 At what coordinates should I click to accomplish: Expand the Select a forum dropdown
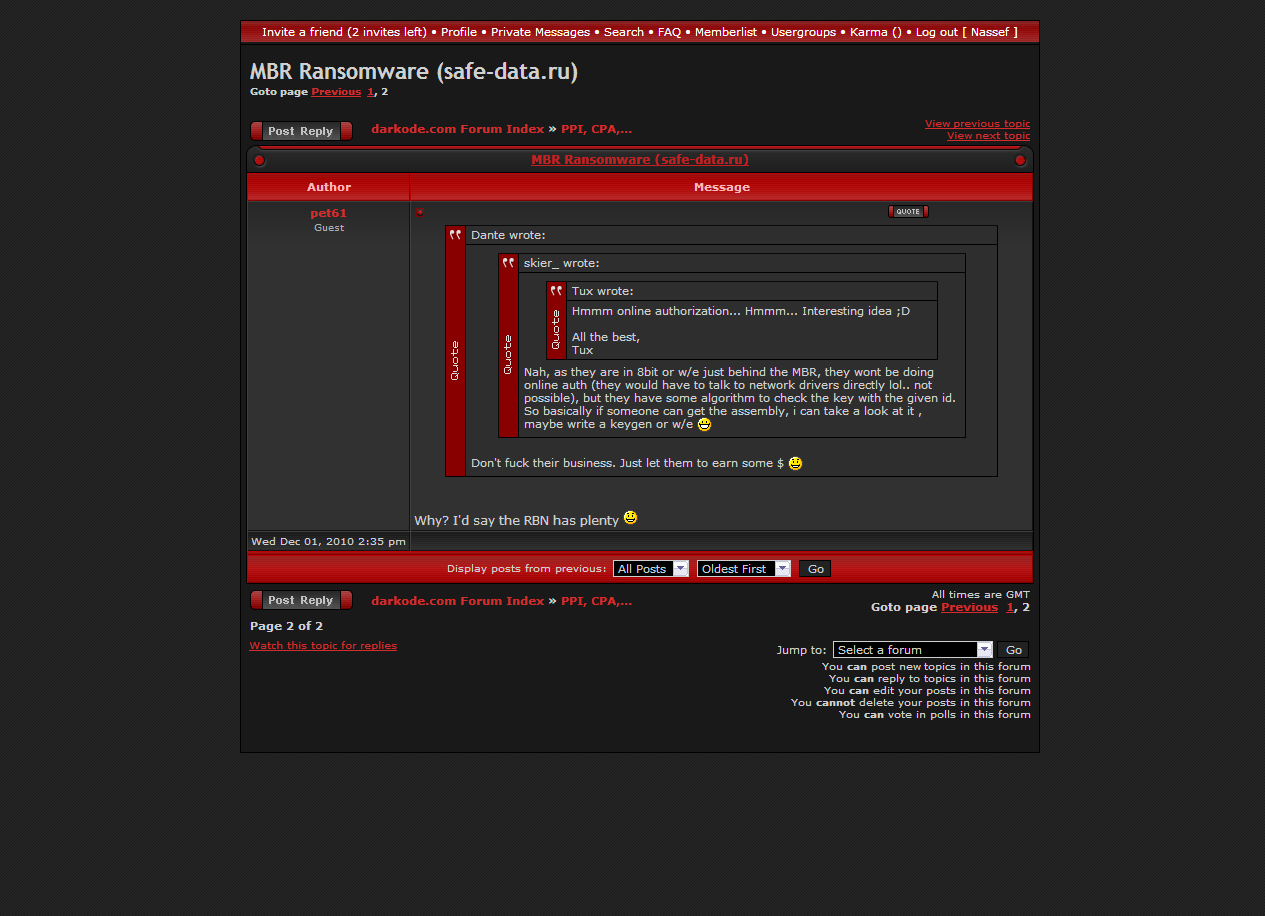point(912,650)
